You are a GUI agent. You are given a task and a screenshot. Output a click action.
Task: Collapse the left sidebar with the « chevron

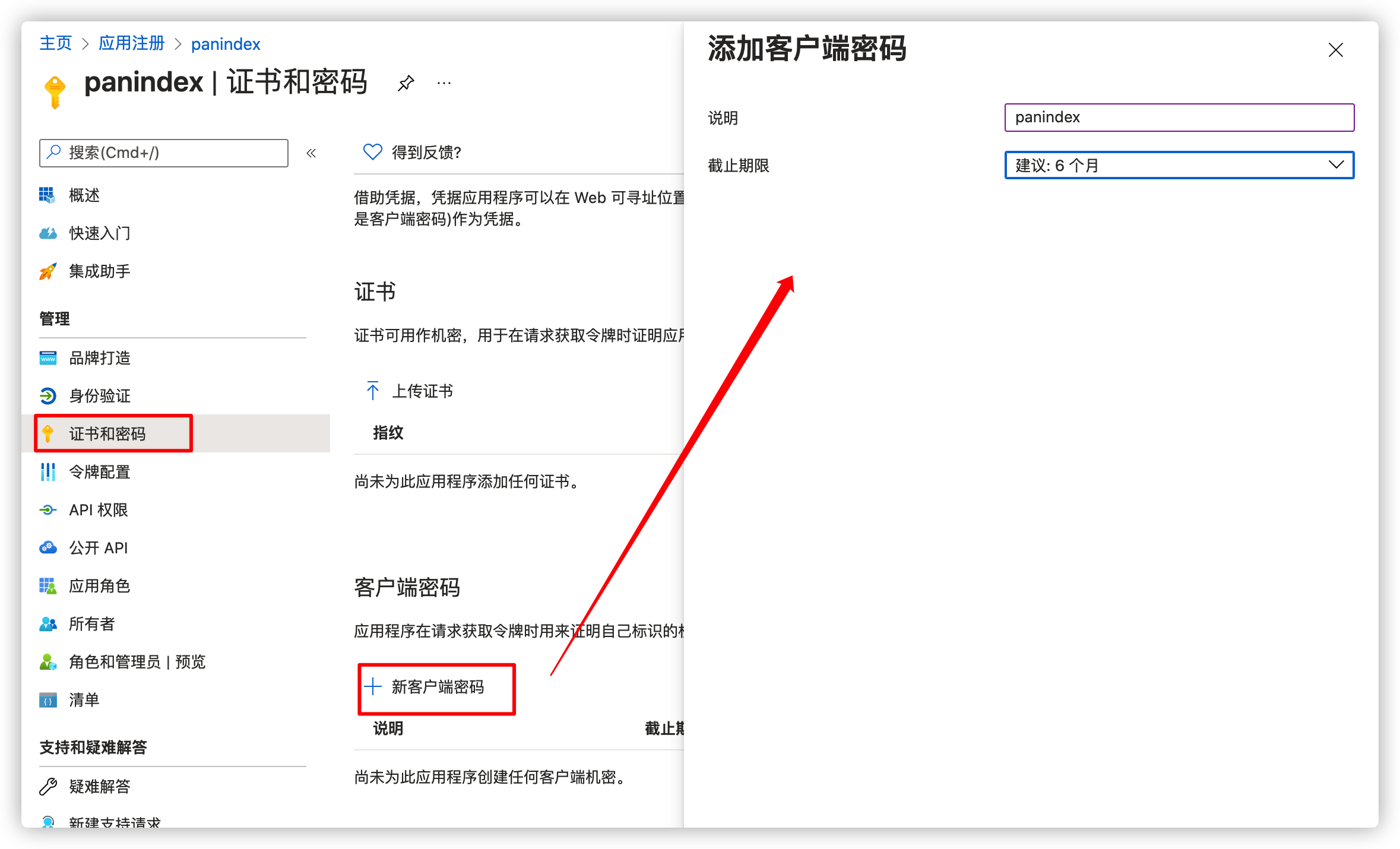311,153
